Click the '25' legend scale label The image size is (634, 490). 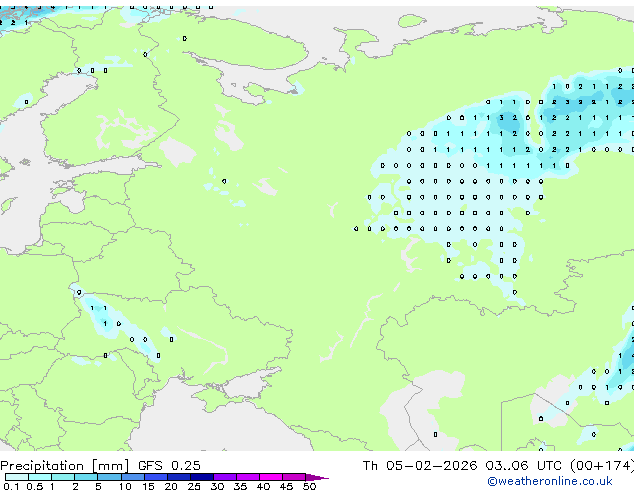[194, 486]
